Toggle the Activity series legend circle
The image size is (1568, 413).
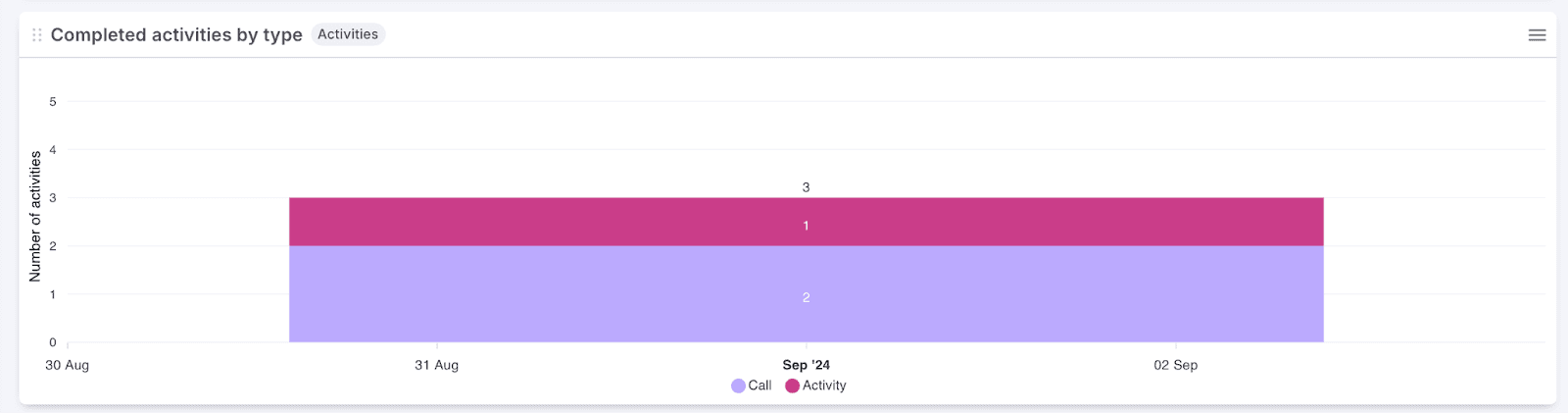792,386
